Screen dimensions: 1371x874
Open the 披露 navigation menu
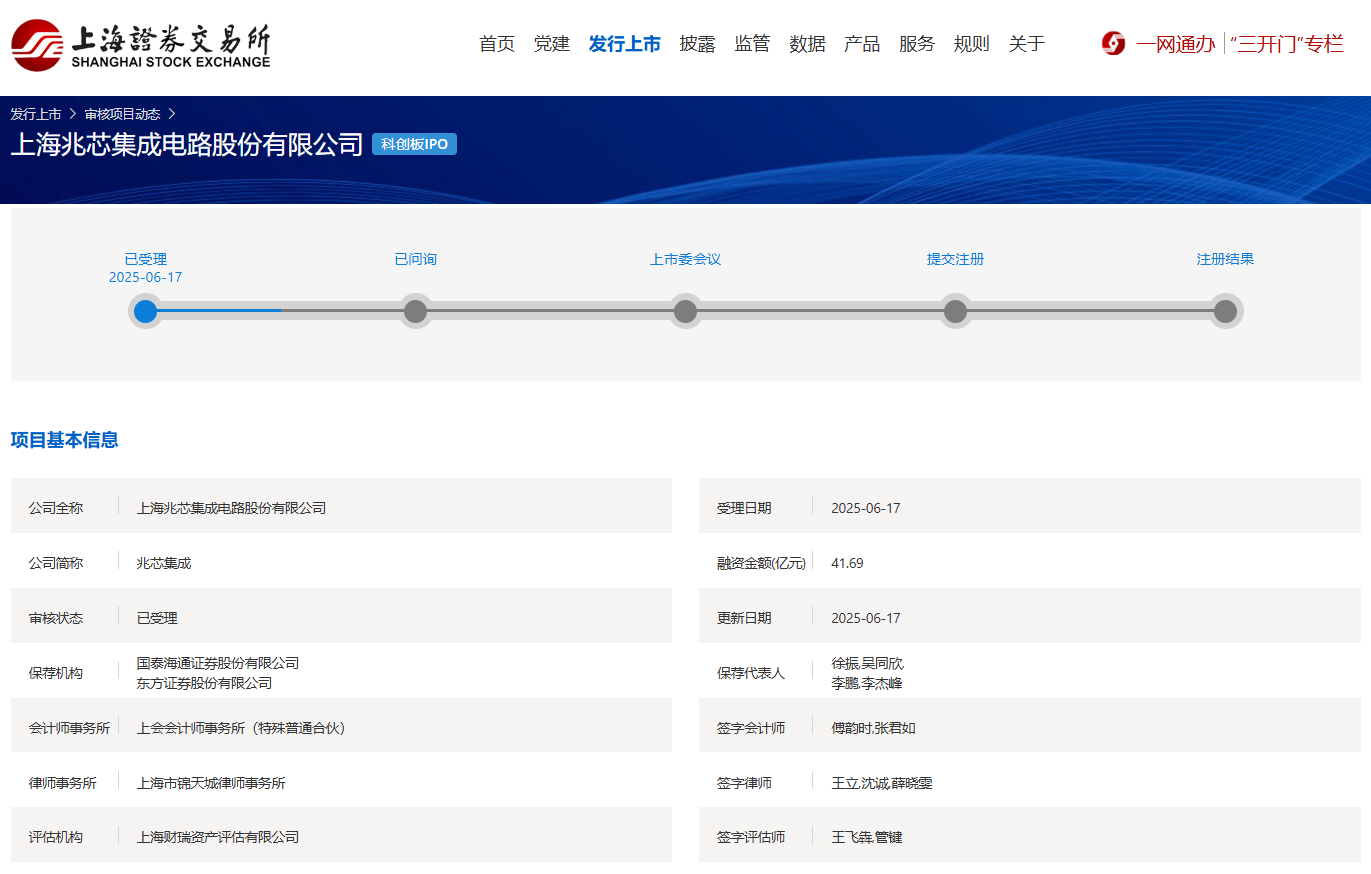pyautogui.click(x=697, y=44)
